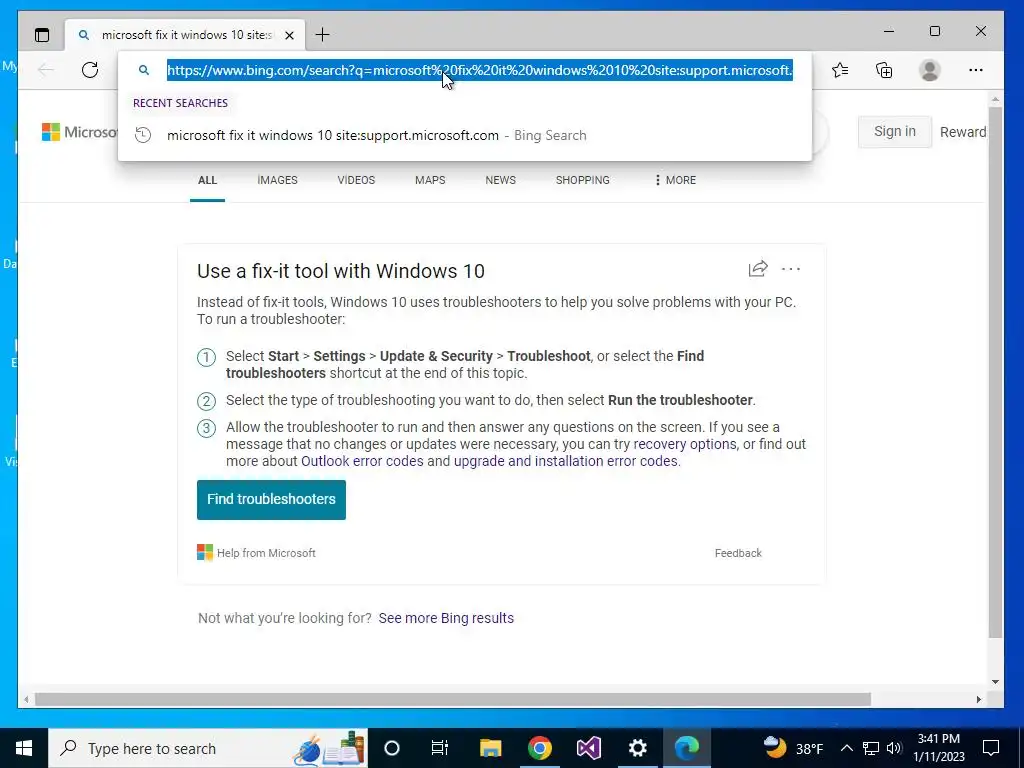This screenshot has width=1024, height=768.
Task: Open Task View on the taskbar
Action: pos(440,748)
